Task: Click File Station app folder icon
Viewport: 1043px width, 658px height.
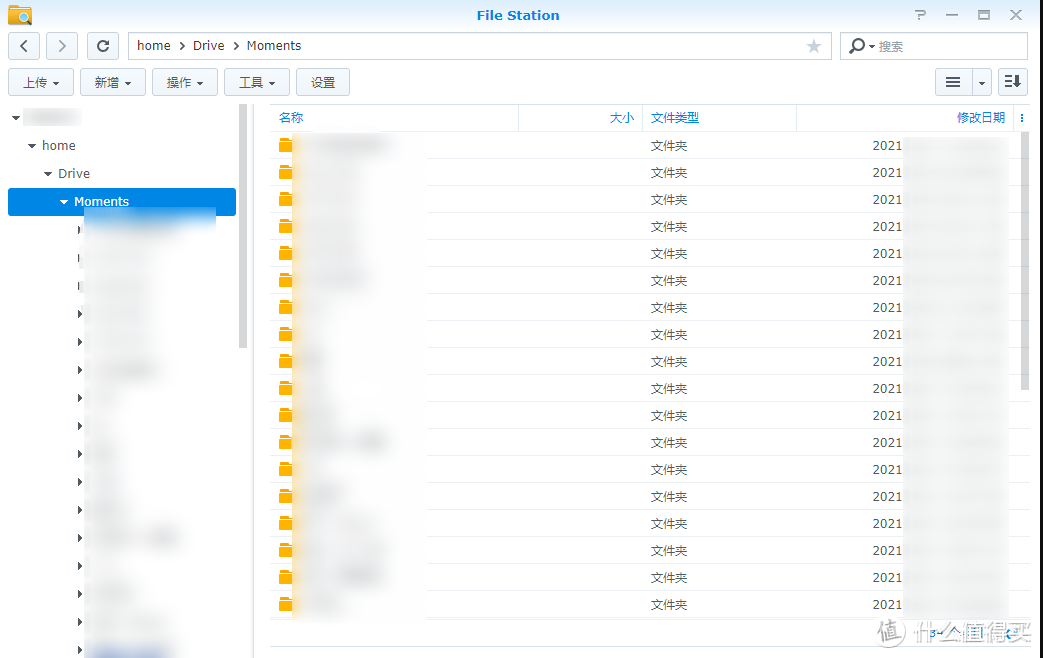Action: tap(20, 15)
